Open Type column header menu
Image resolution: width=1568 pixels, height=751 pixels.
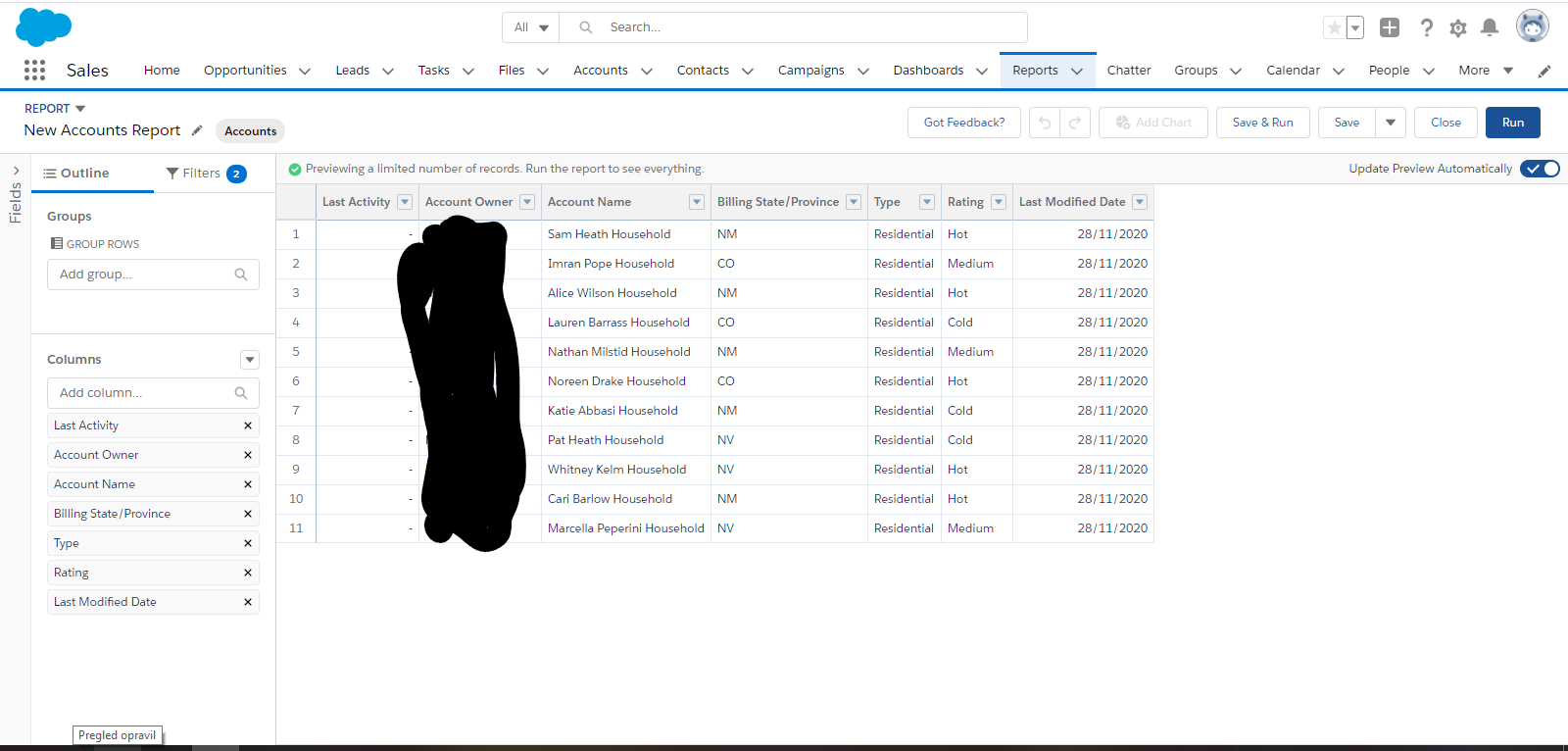click(927, 202)
